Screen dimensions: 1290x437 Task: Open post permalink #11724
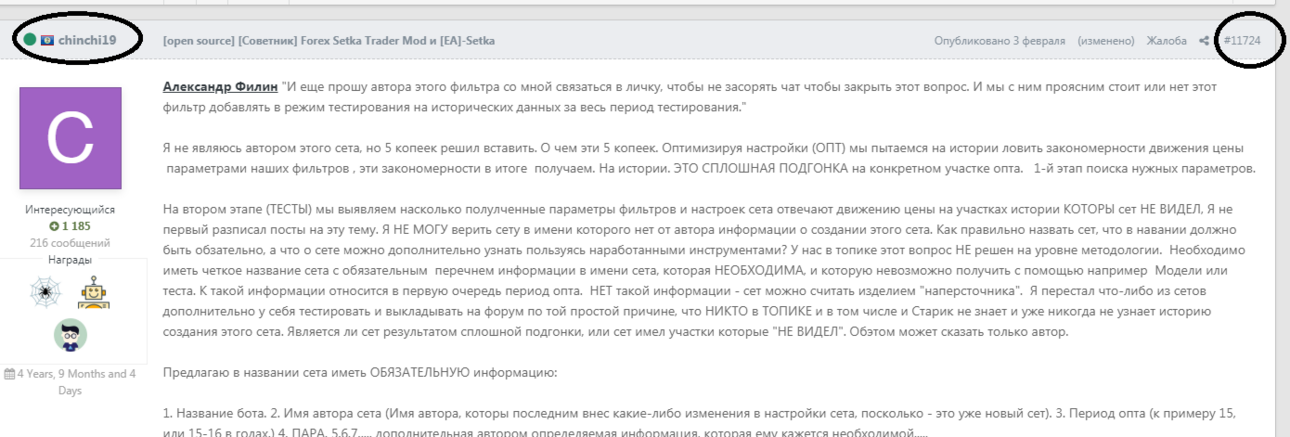1241,41
